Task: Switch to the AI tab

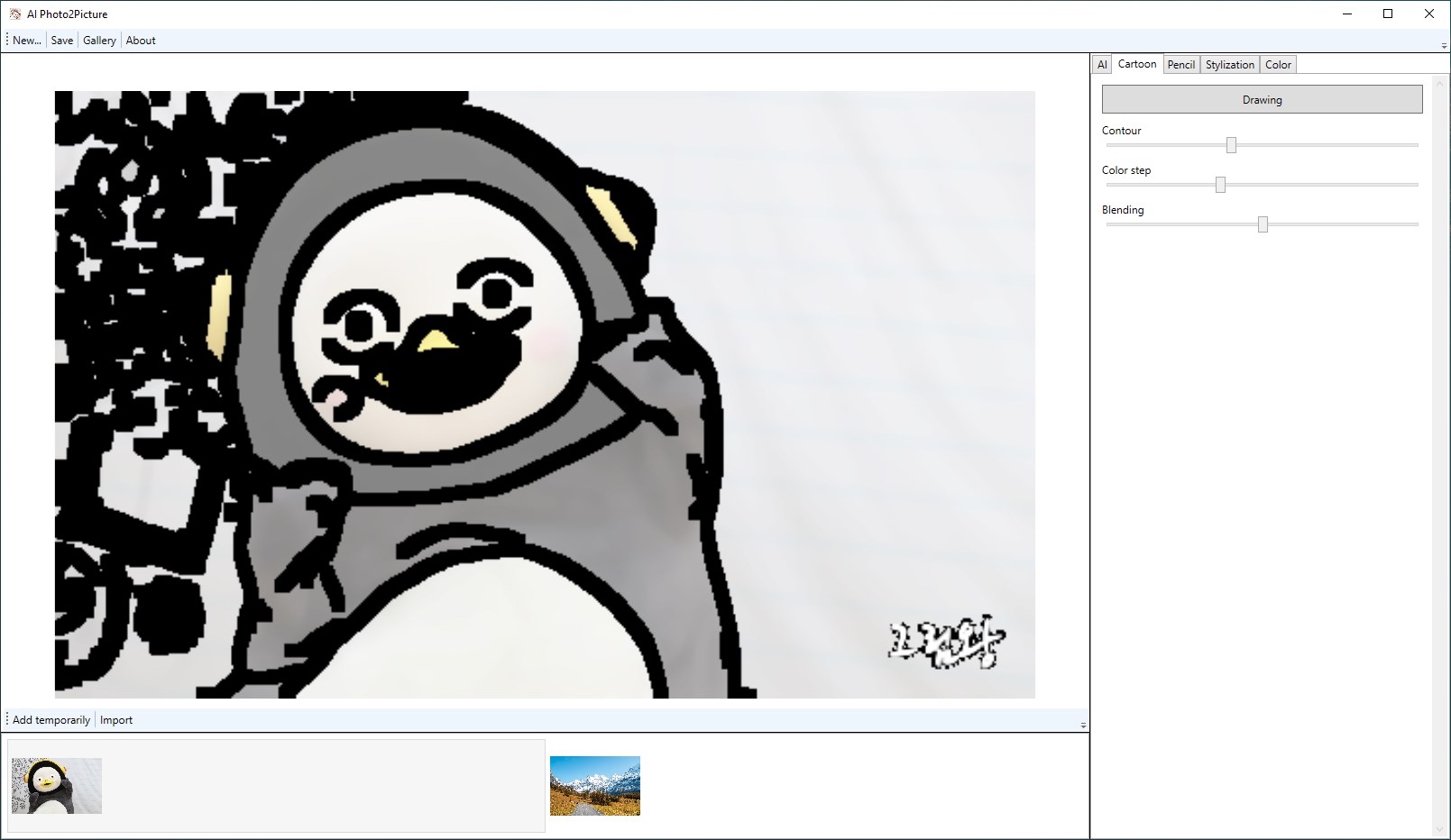Action: coord(1102,65)
